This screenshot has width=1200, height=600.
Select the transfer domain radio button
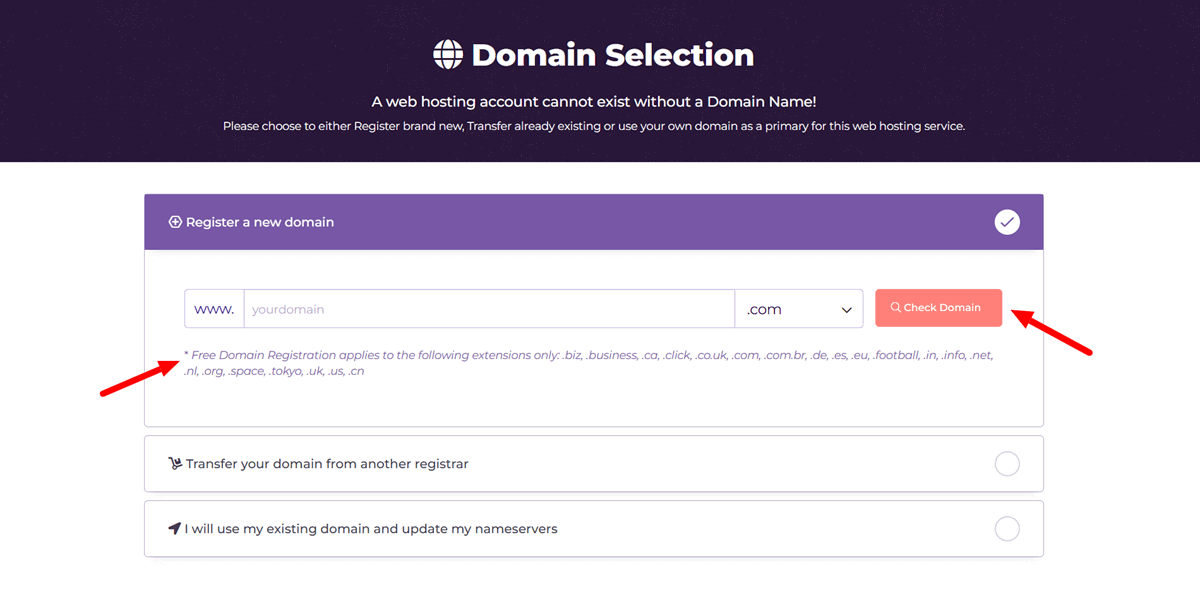(1007, 463)
